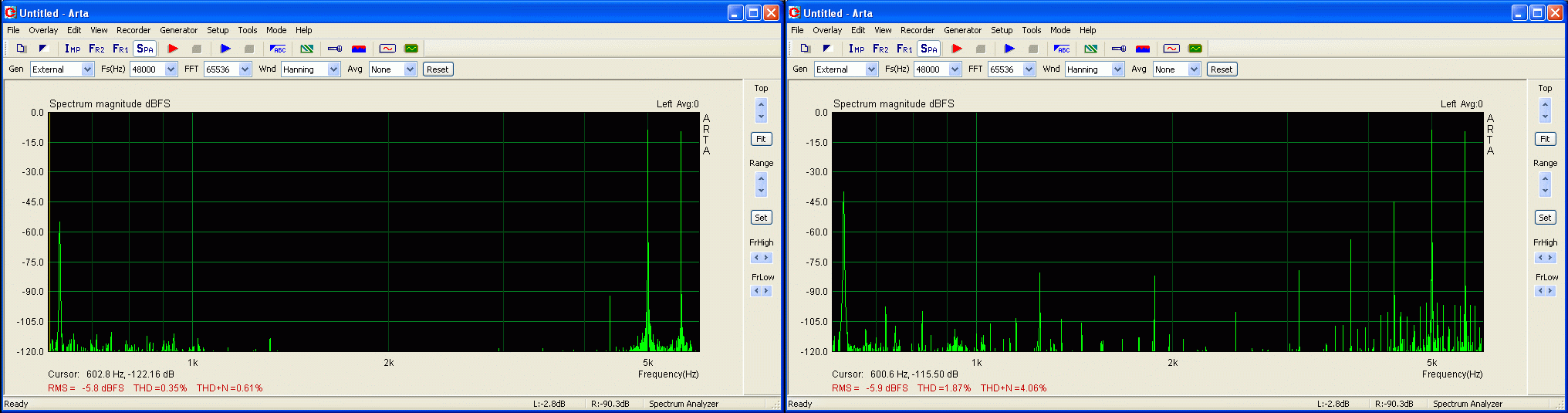Click green oscilloscope icon in right window

(x=1195, y=49)
